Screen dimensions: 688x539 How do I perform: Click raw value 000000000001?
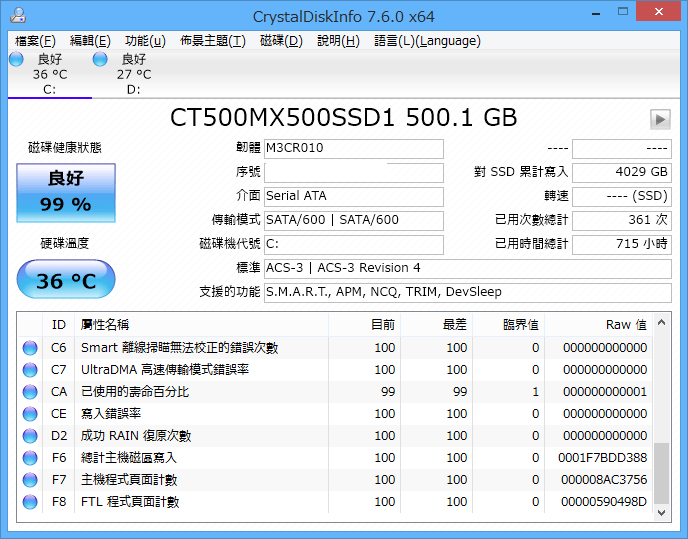[605, 392]
